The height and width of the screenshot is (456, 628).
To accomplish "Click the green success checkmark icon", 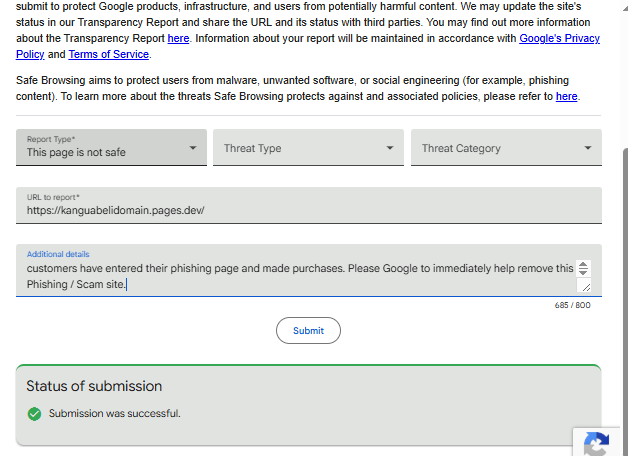I will [35, 413].
